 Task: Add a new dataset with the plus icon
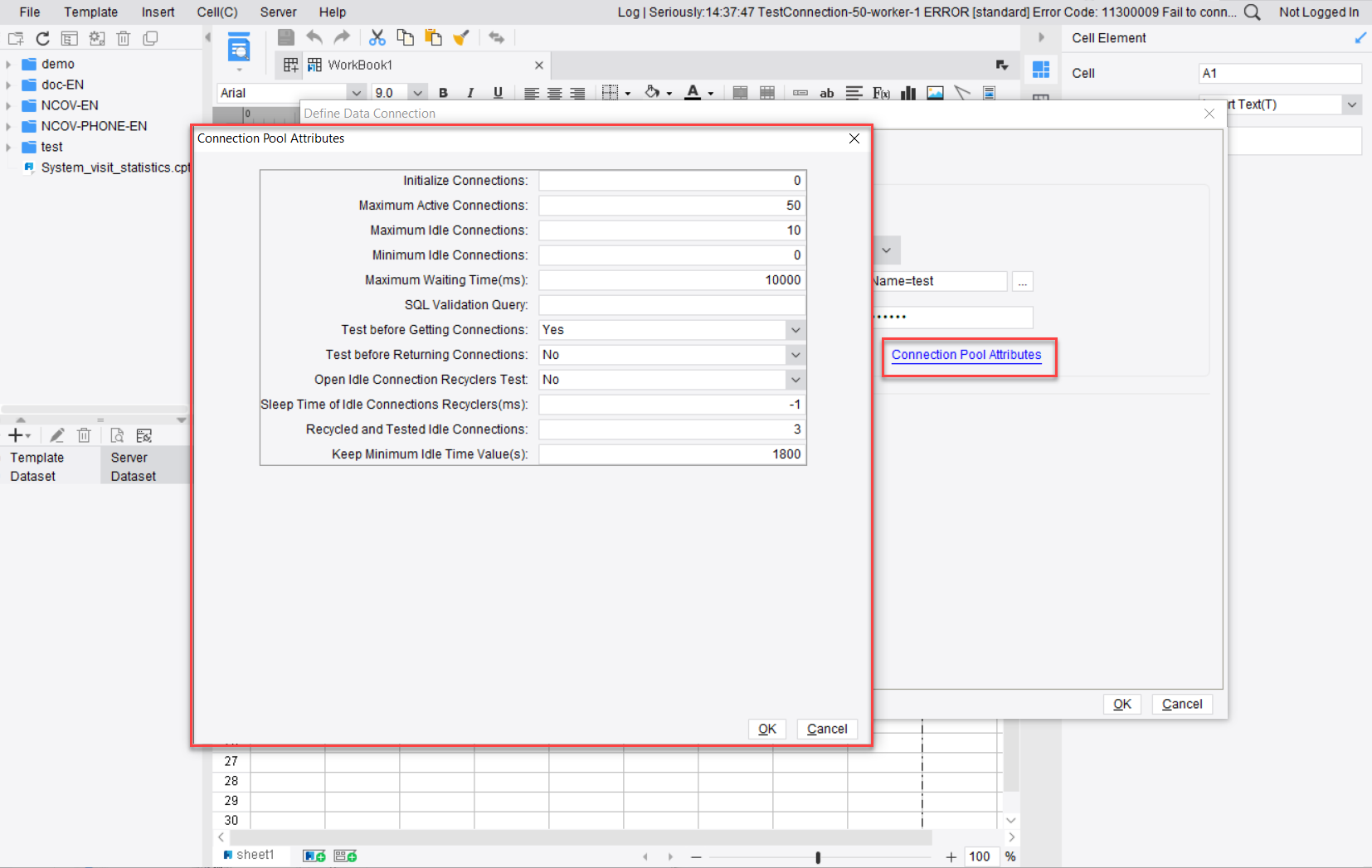click(x=17, y=434)
